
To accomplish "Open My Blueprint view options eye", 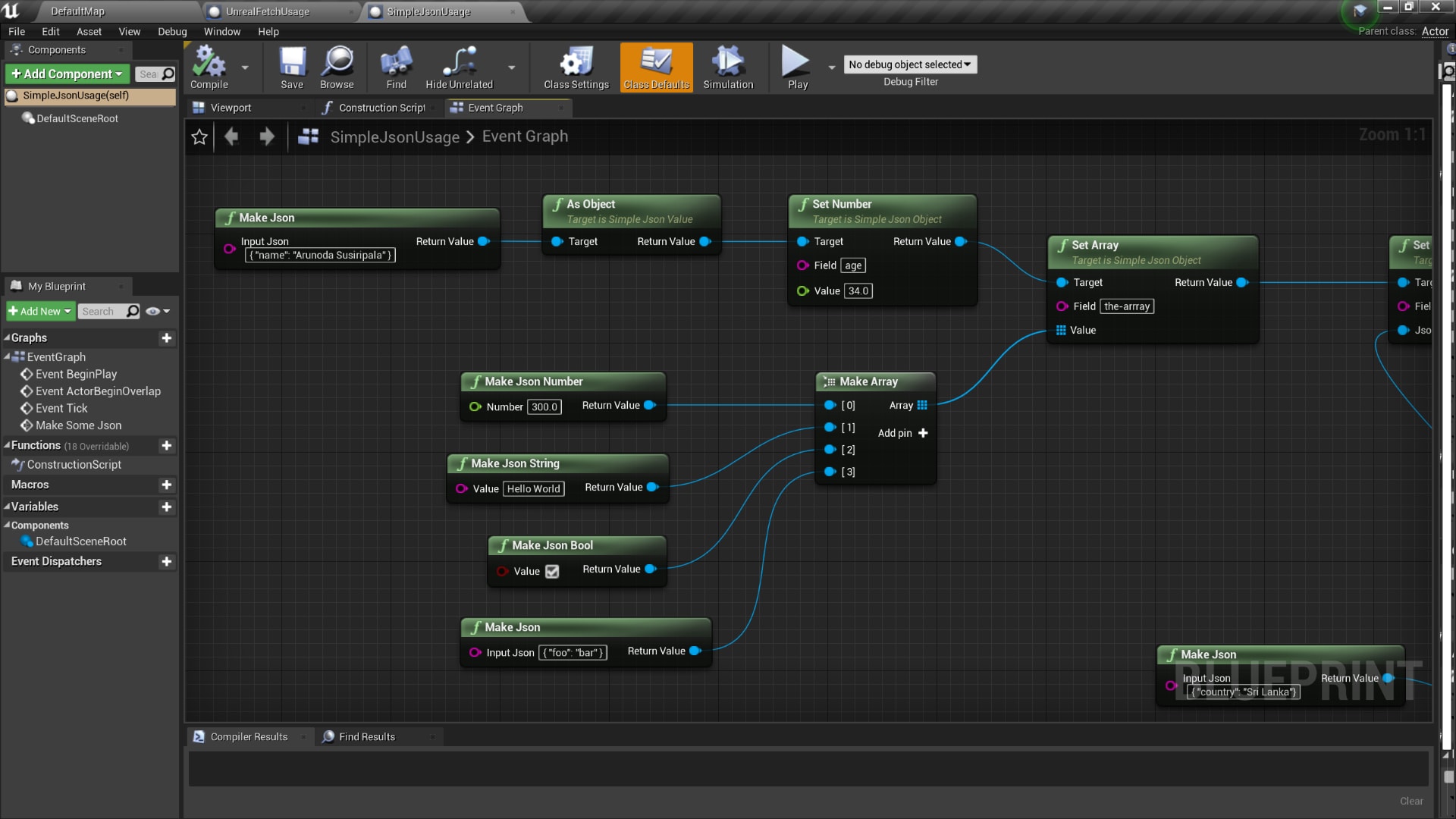I will tap(157, 311).
